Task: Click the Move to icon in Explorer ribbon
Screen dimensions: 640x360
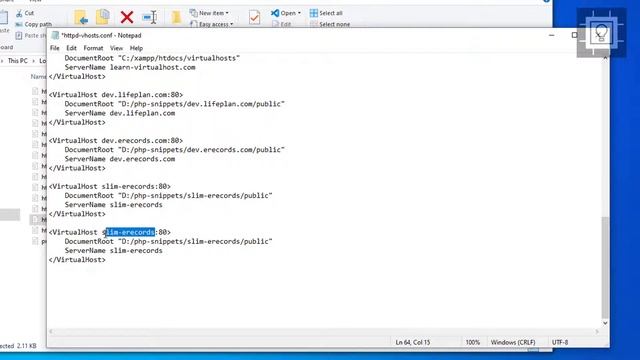Action: coord(81,18)
